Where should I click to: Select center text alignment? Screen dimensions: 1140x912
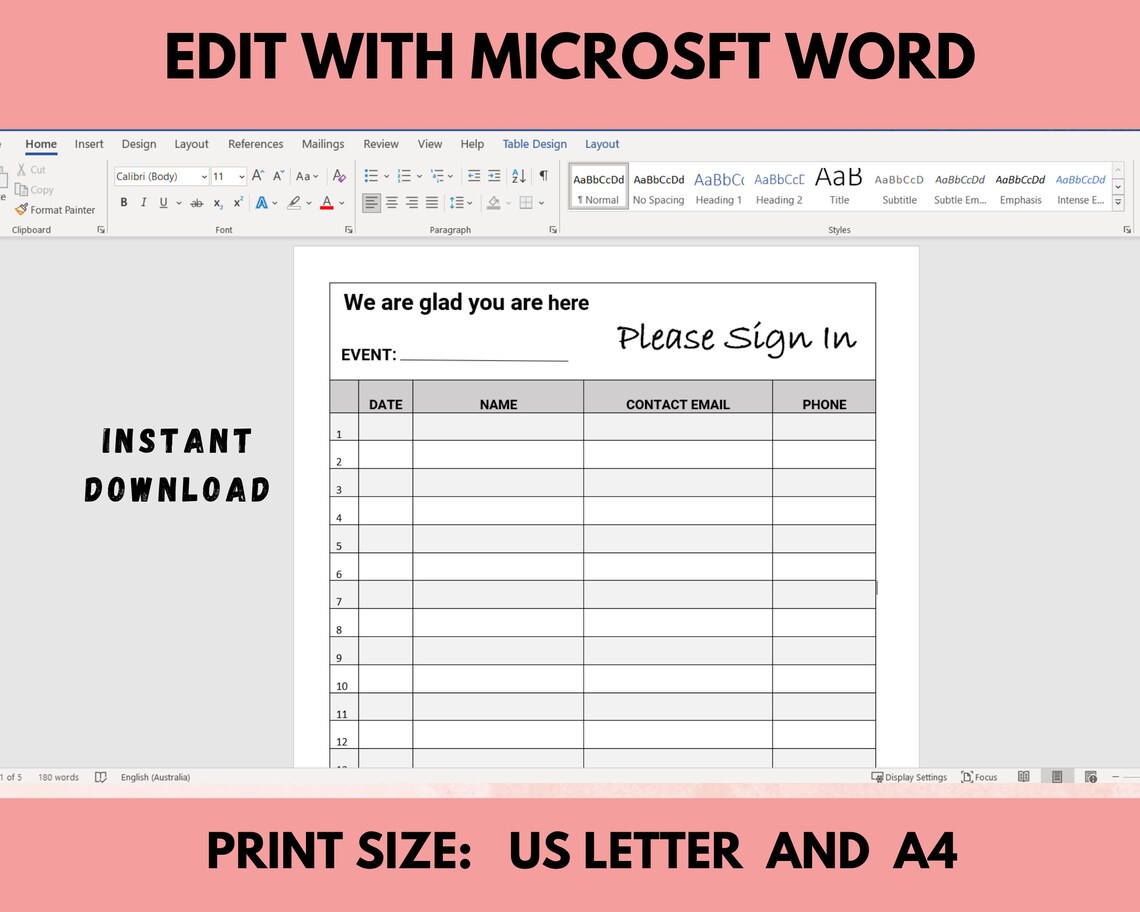point(391,202)
